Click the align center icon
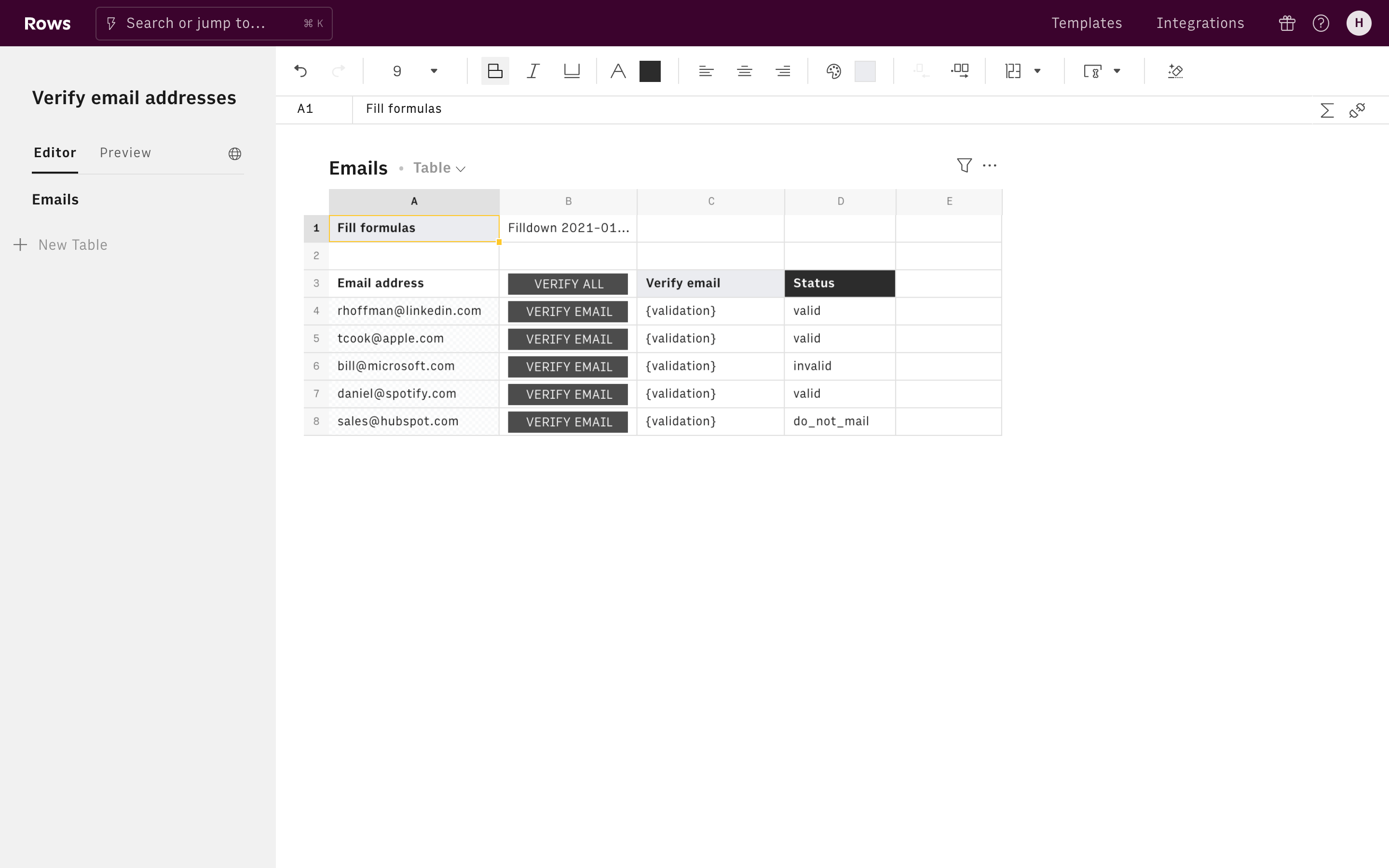Viewport: 1389px width, 868px height. (745, 71)
